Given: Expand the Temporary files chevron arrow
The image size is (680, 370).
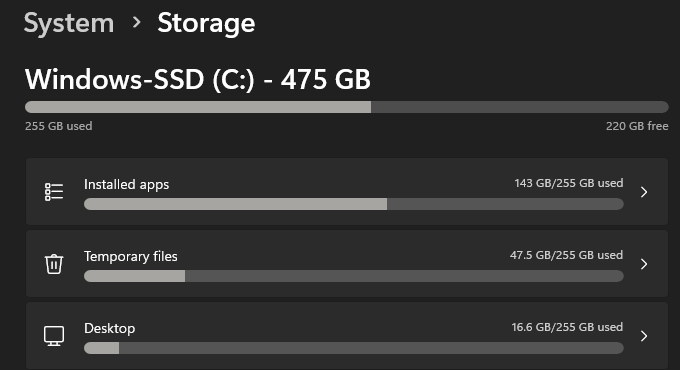Looking at the screenshot, I should pyautogui.click(x=644, y=264).
